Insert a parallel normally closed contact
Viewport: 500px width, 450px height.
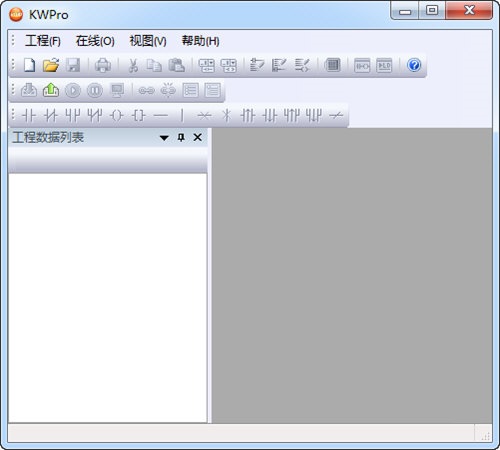click(95, 115)
